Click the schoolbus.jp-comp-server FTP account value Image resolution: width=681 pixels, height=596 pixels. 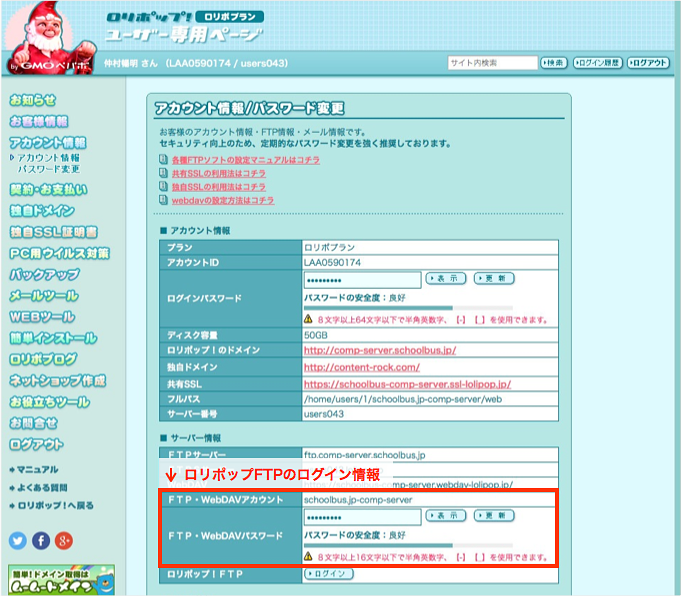[x=358, y=500]
